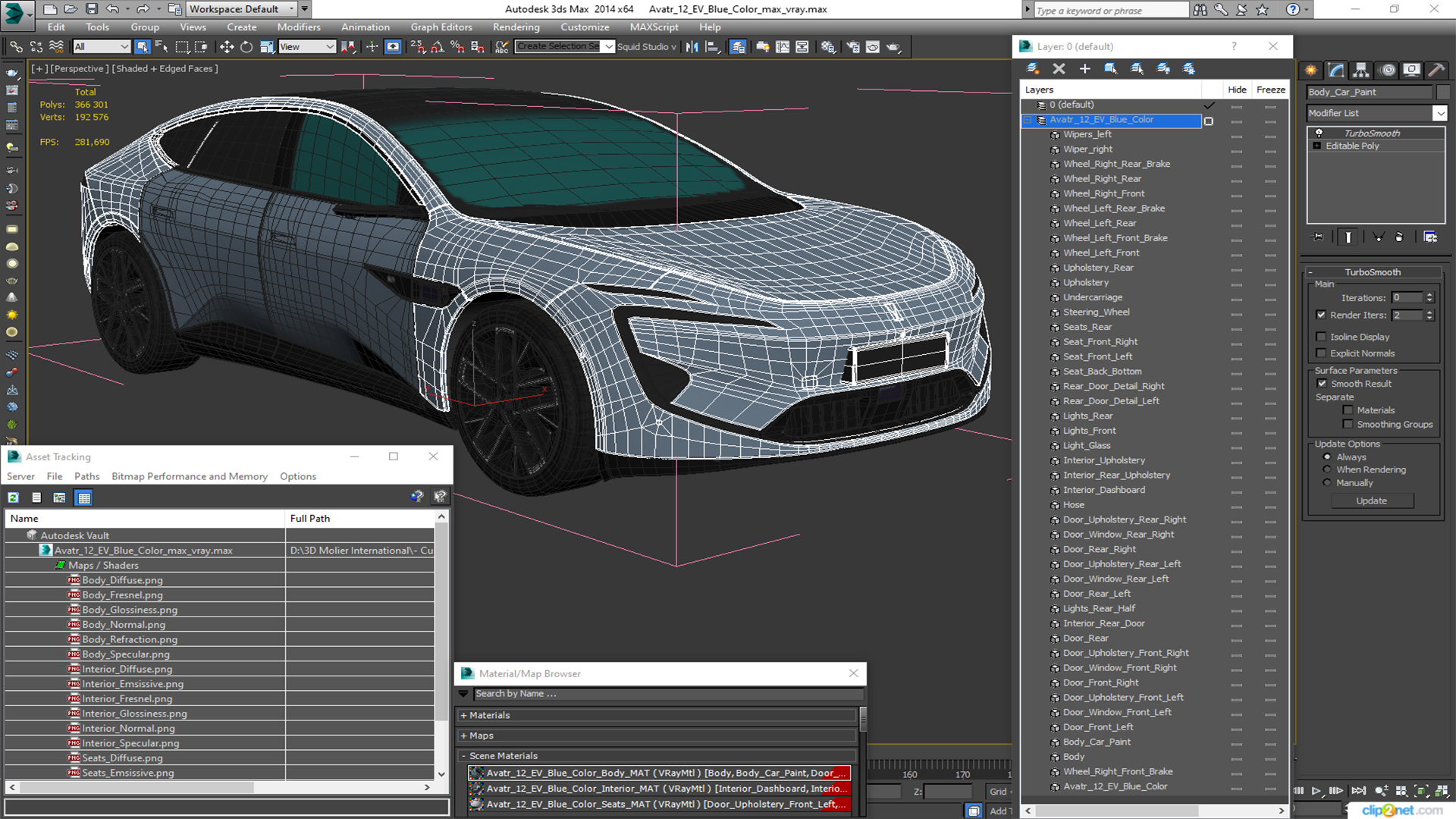Screen dimensions: 1456x819
Task: Open Create Selection Set dropdown
Action: 608,47
